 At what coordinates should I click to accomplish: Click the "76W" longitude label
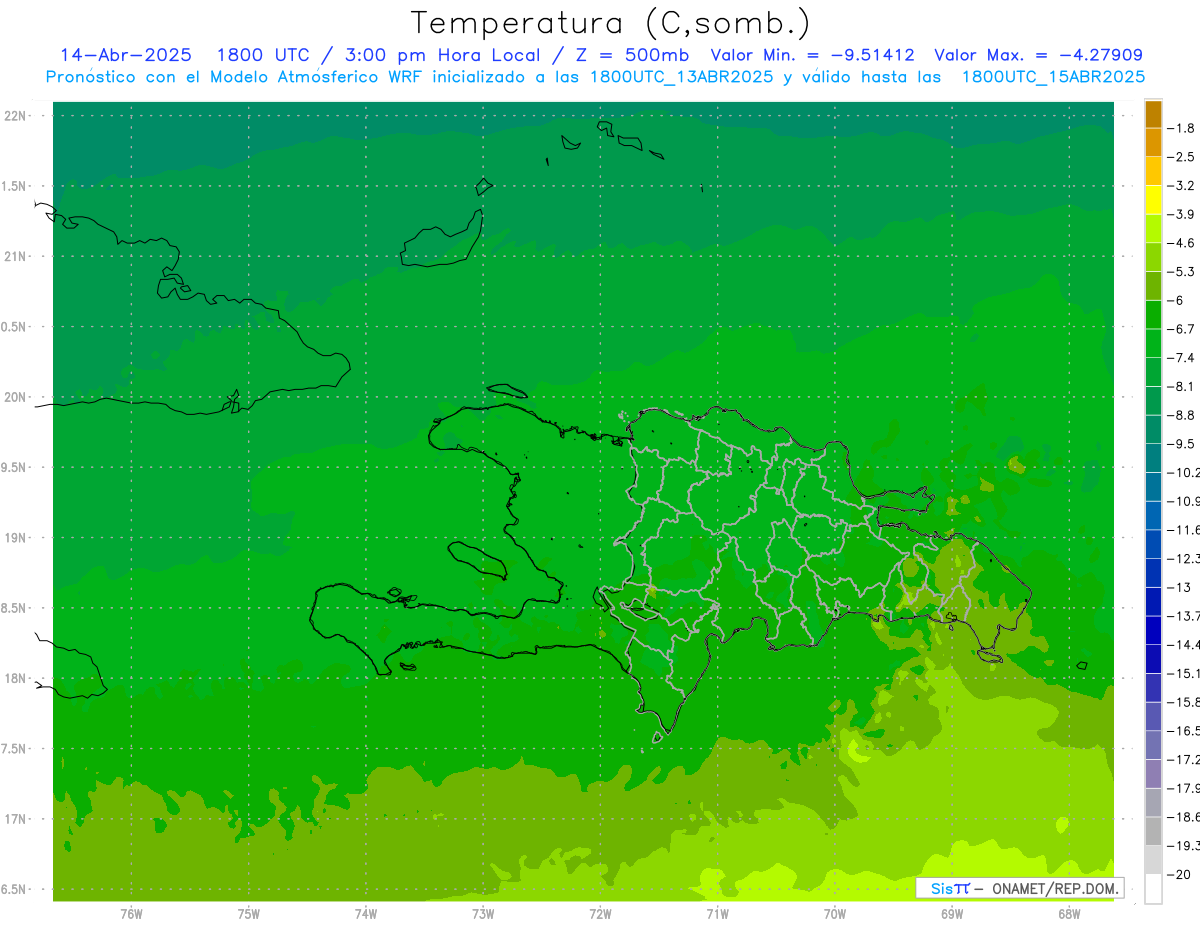(x=131, y=914)
